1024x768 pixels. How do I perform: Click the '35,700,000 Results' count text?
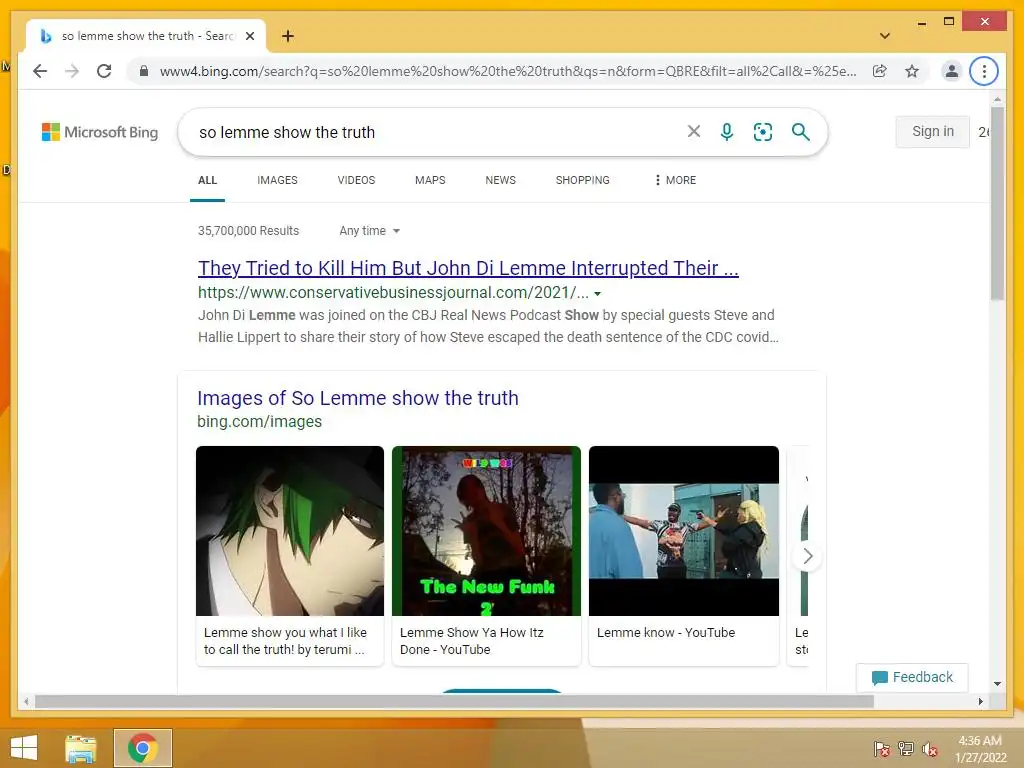tap(248, 231)
